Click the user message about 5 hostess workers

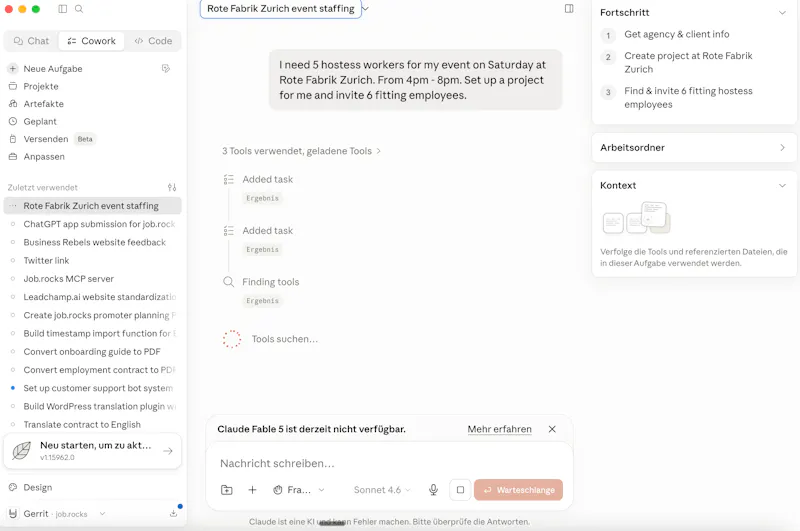click(415, 80)
